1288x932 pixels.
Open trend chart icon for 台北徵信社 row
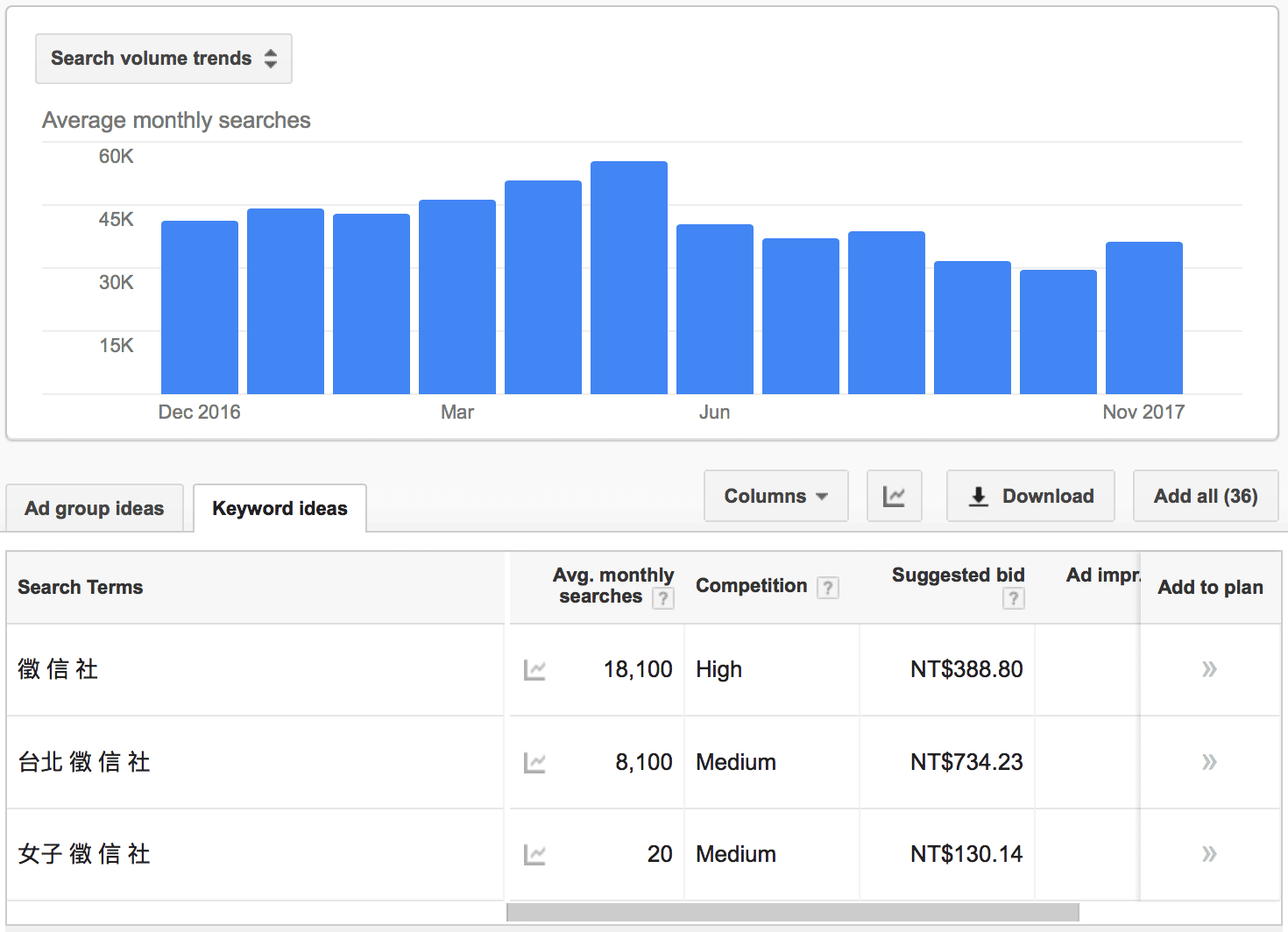(x=534, y=763)
